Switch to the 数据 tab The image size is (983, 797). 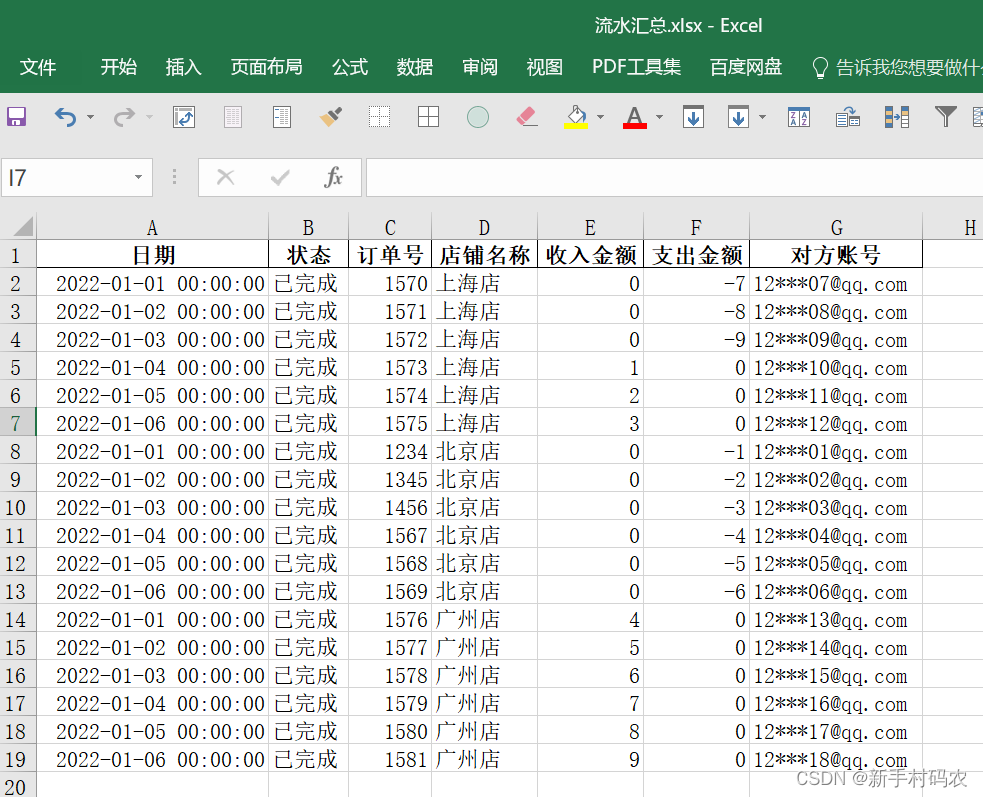(414, 67)
